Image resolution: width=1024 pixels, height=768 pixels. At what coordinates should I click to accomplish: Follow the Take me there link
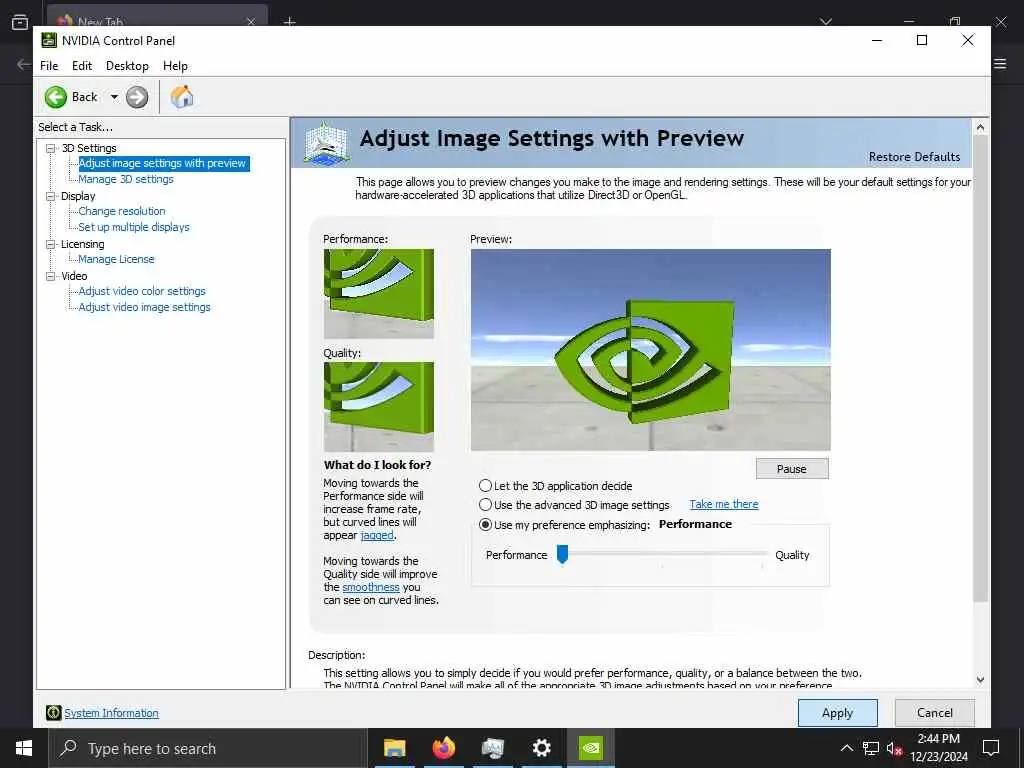click(x=724, y=504)
